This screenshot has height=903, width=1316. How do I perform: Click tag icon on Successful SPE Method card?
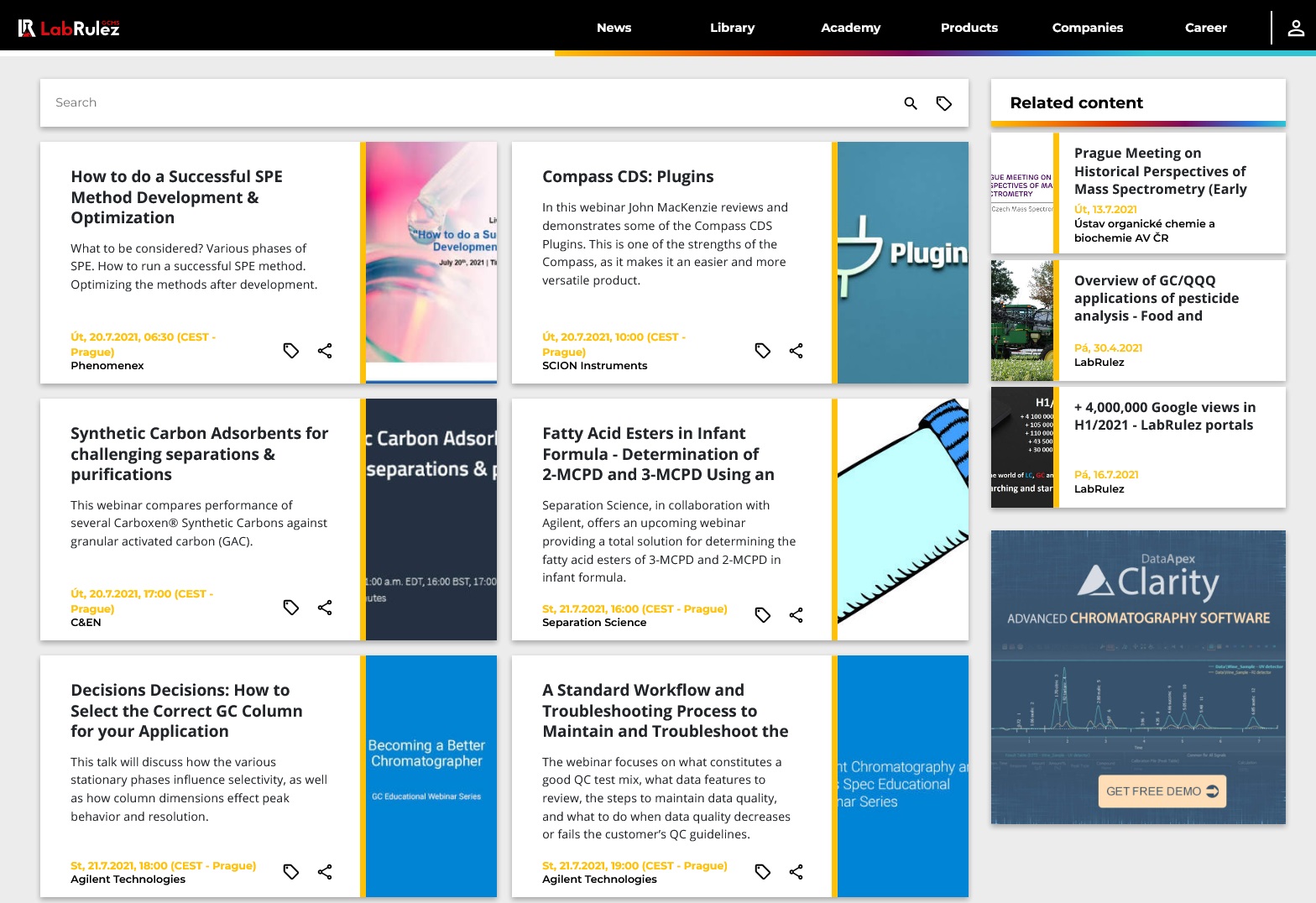point(291,351)
